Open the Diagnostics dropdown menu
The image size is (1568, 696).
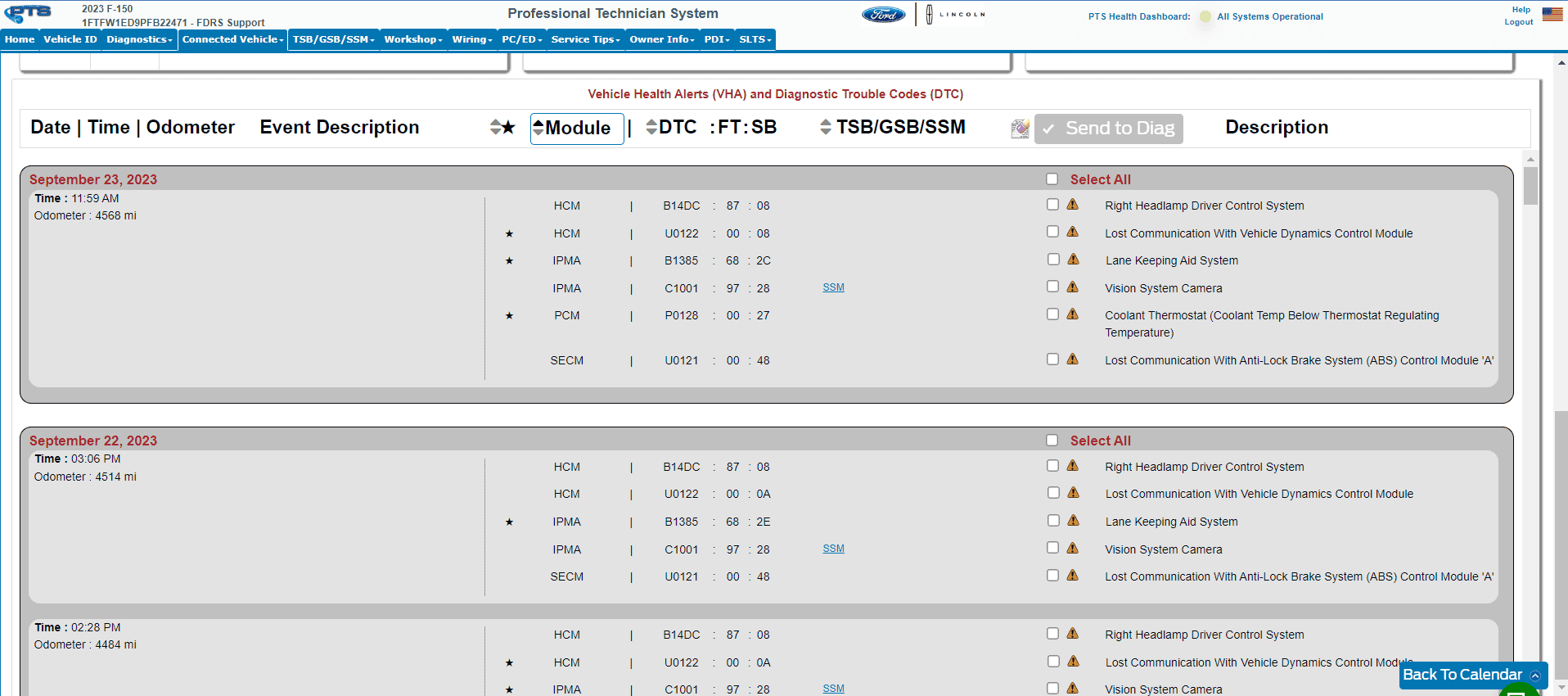pyautogui.click(x=139, y=39)
